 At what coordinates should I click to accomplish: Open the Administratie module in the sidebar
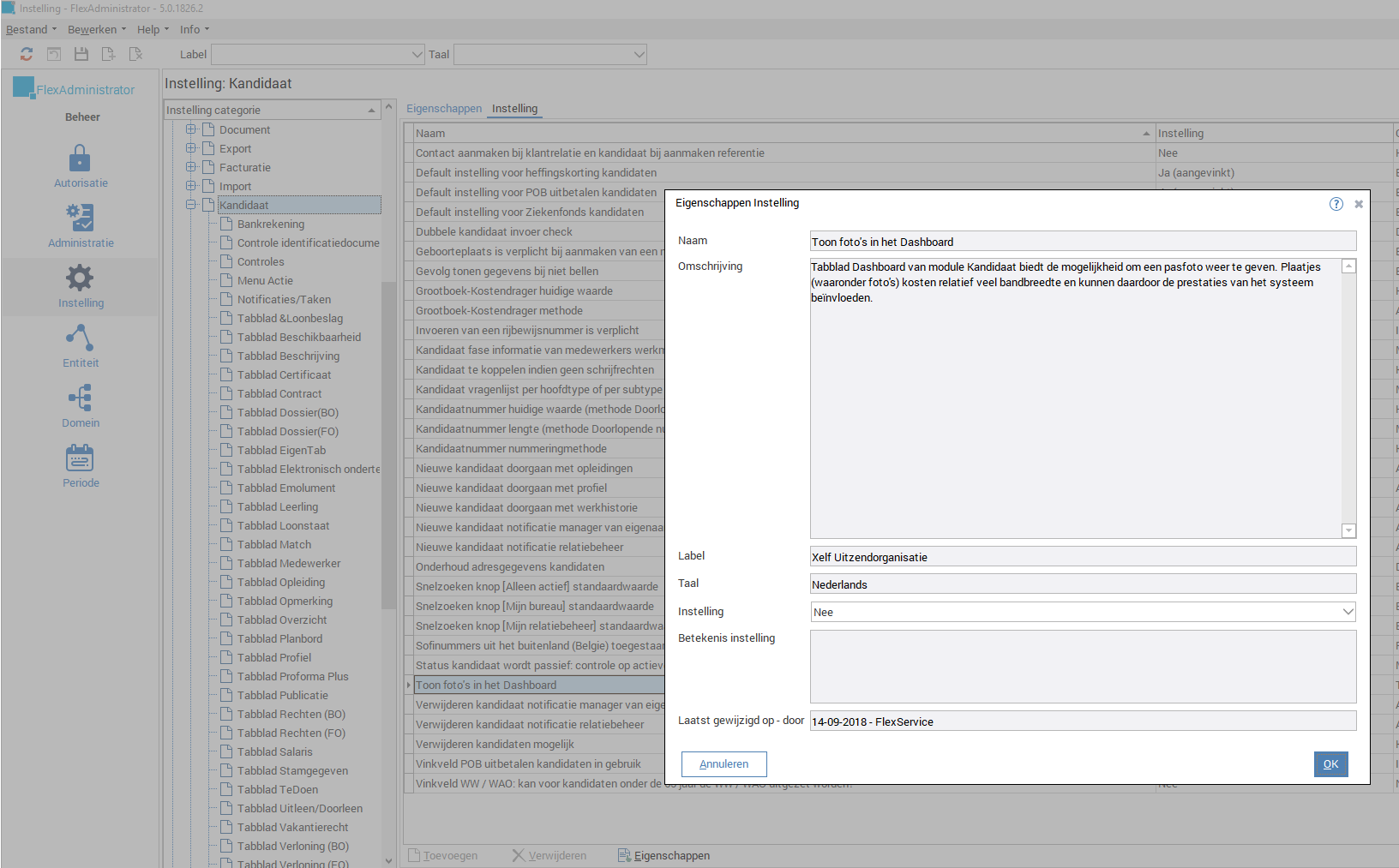tap(80, 224)
